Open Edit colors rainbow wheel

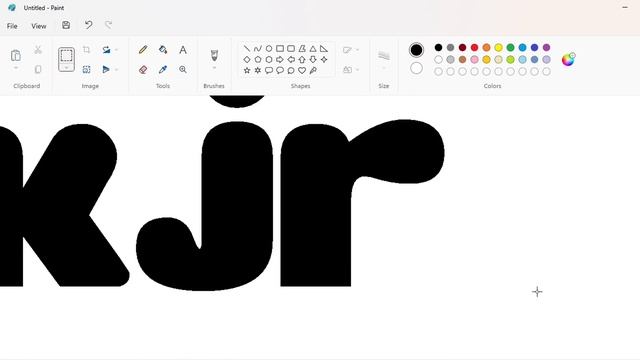coord(568,60)
